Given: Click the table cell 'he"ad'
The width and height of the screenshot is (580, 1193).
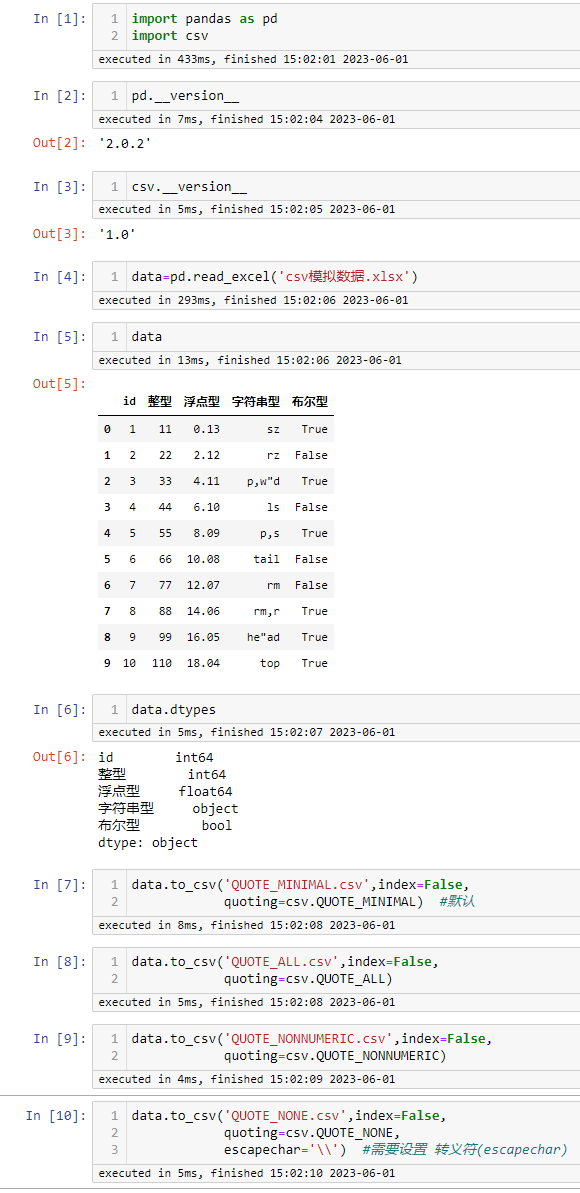Looking at the screenshot, I should tap(263, 637).
